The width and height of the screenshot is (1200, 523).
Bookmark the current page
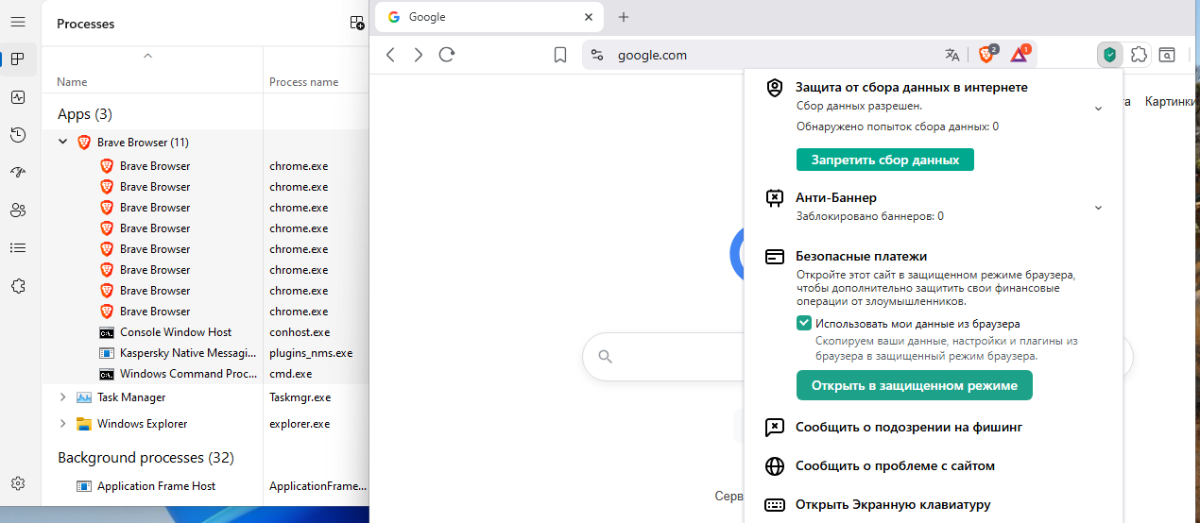560,55
